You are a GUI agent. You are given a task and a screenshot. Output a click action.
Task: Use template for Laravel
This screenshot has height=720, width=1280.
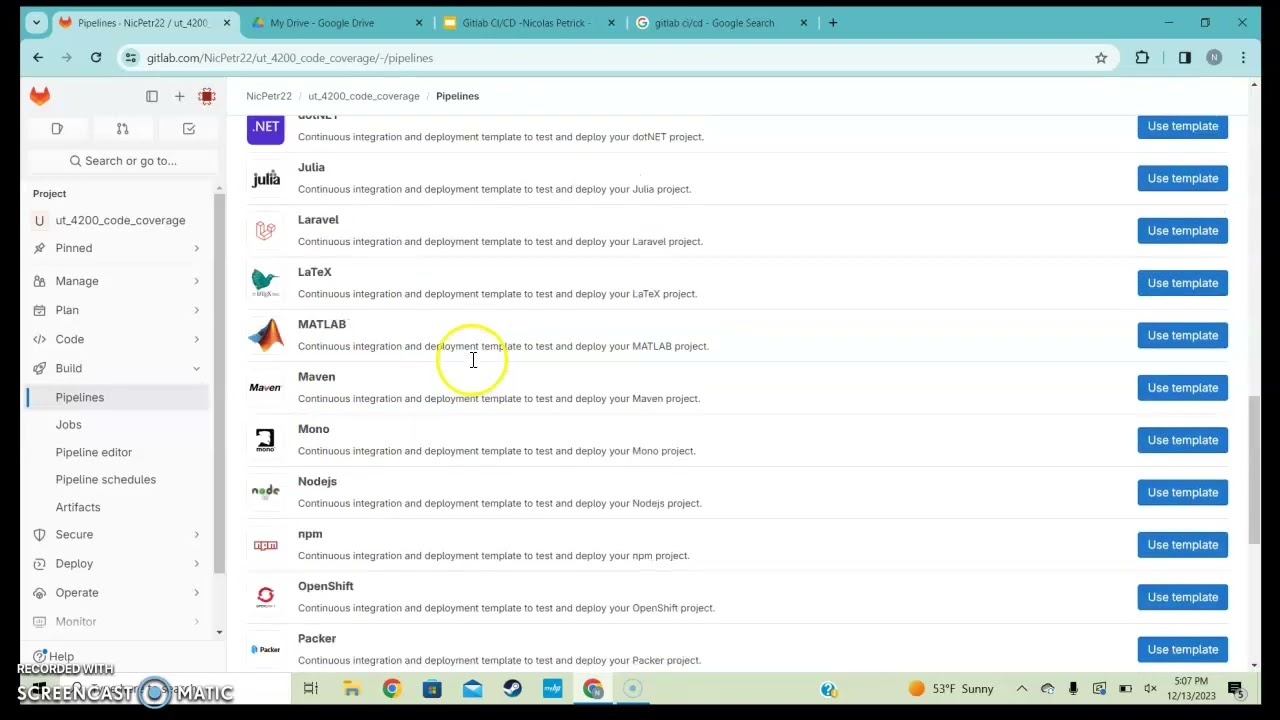pos(1182,231)
